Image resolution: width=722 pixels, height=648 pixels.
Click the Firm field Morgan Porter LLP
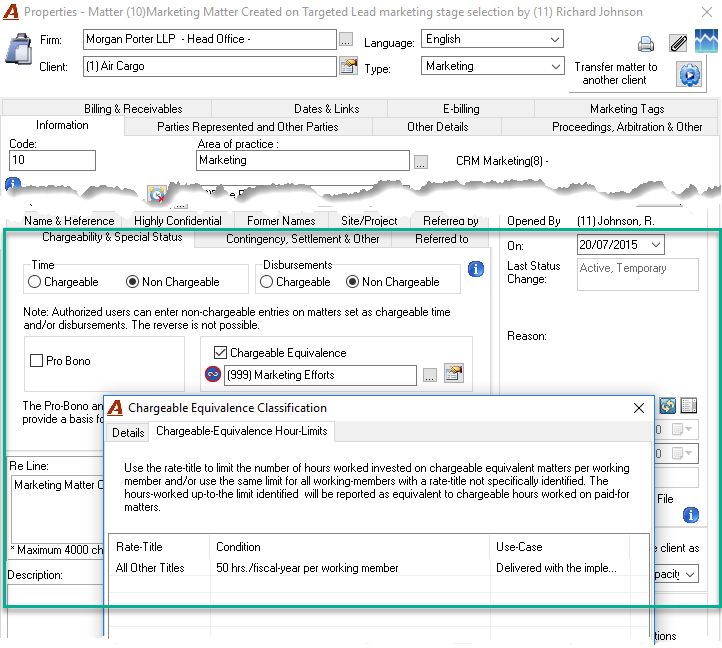210,39
